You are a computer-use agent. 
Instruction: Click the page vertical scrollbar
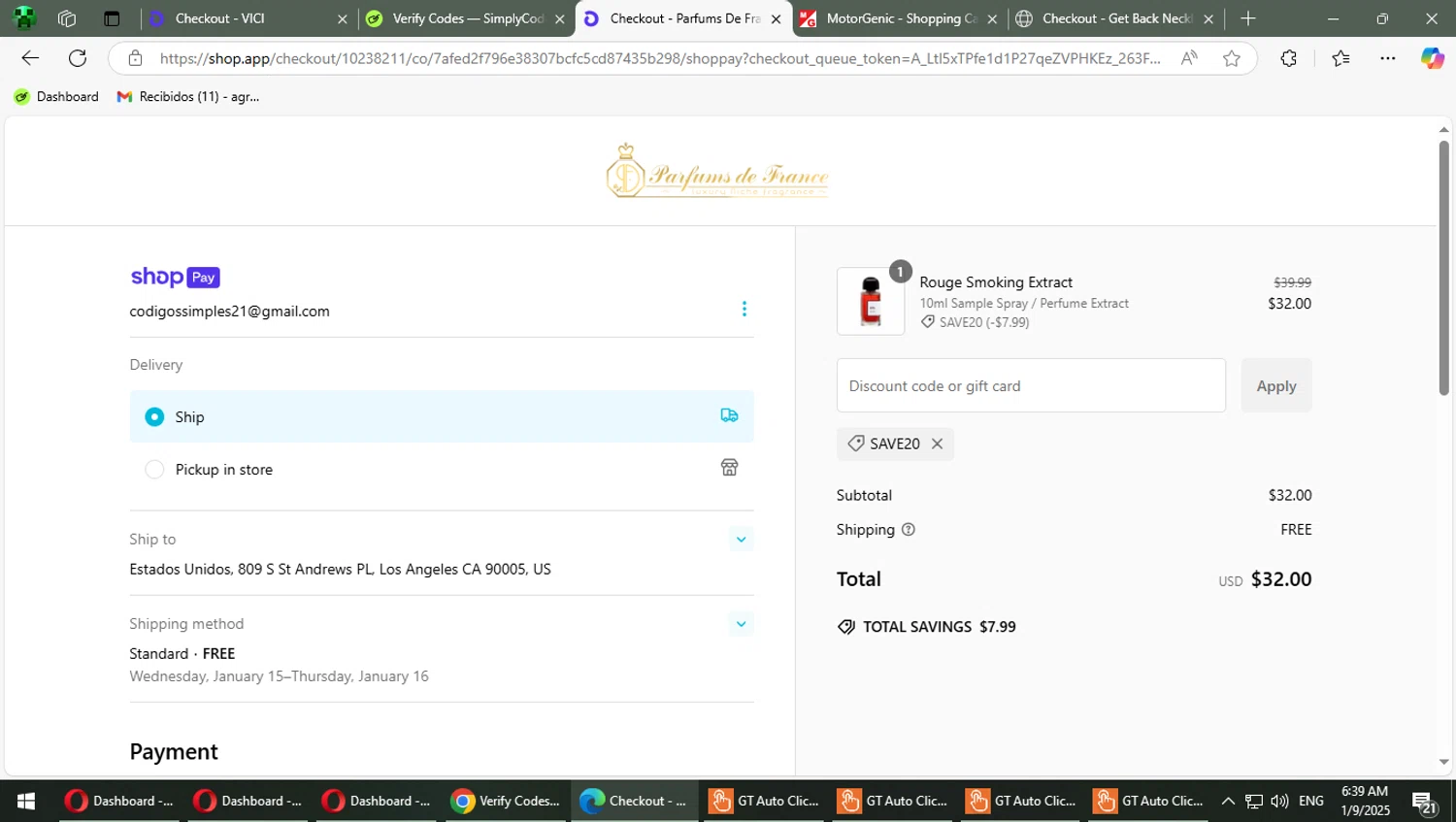[1443, 268]
